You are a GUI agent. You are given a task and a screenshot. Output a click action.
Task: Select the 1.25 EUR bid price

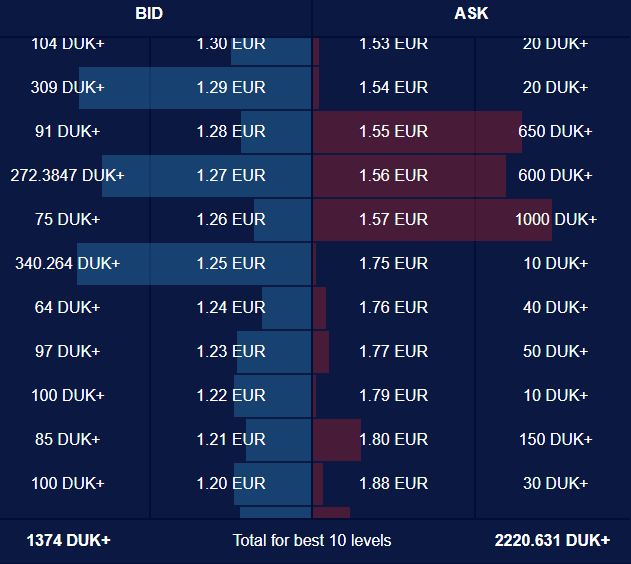(x=231, y=263)
